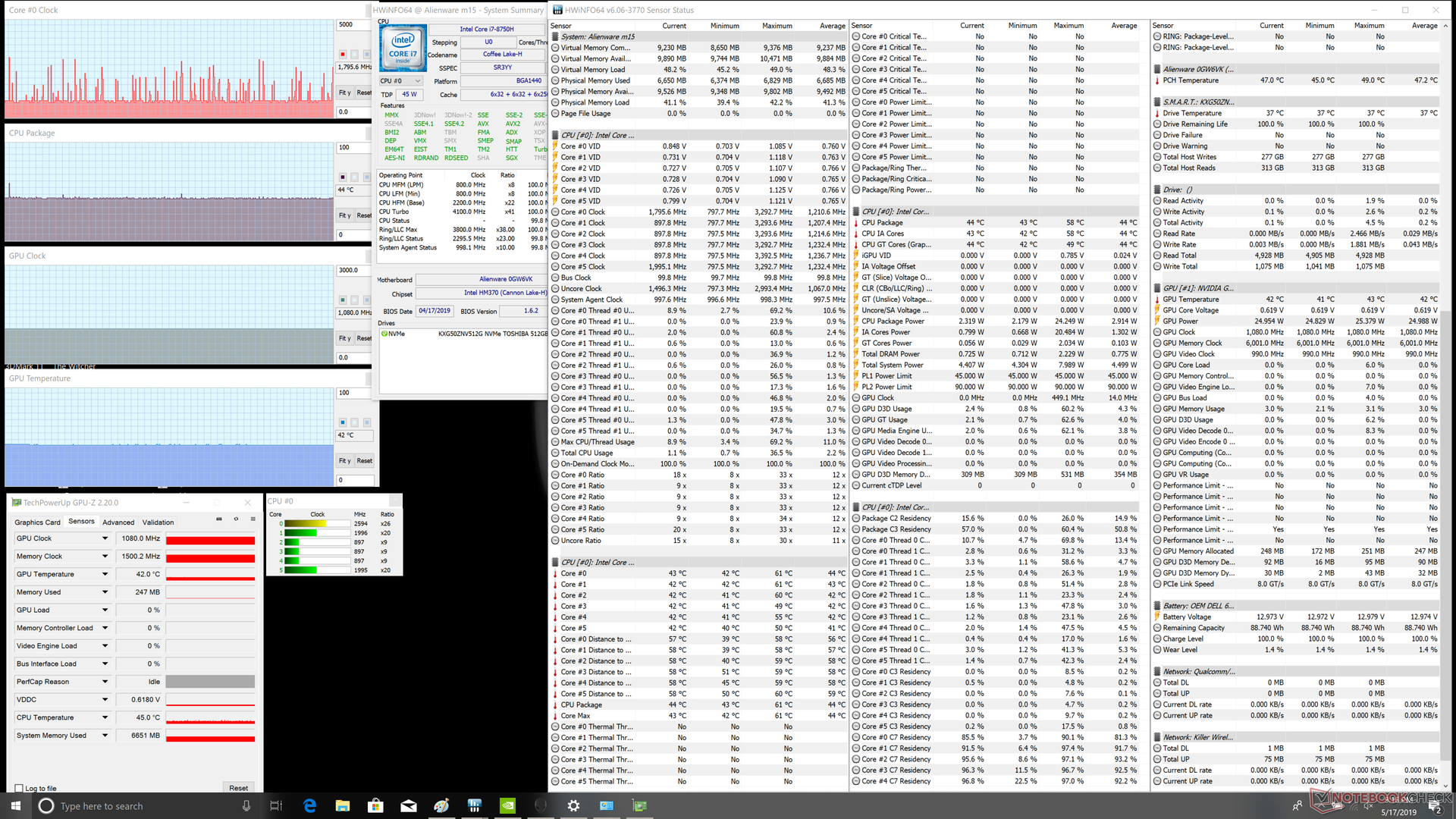Open the Windows Start menu

tap(15, 805)
